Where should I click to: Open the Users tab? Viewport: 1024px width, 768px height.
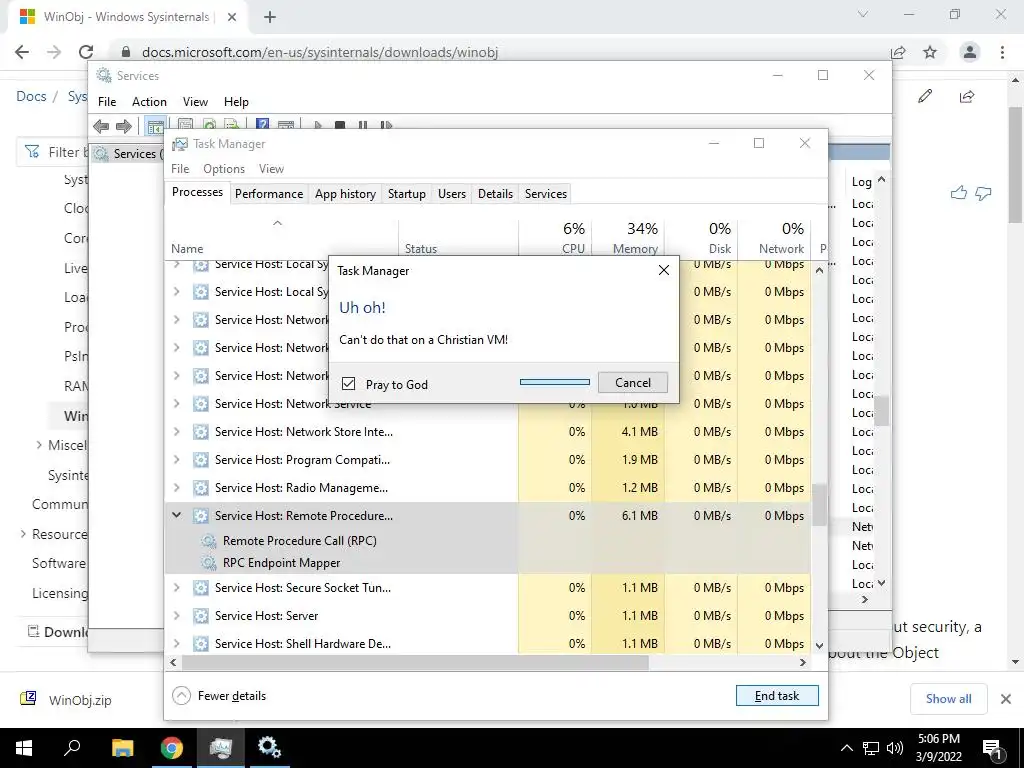452,194
